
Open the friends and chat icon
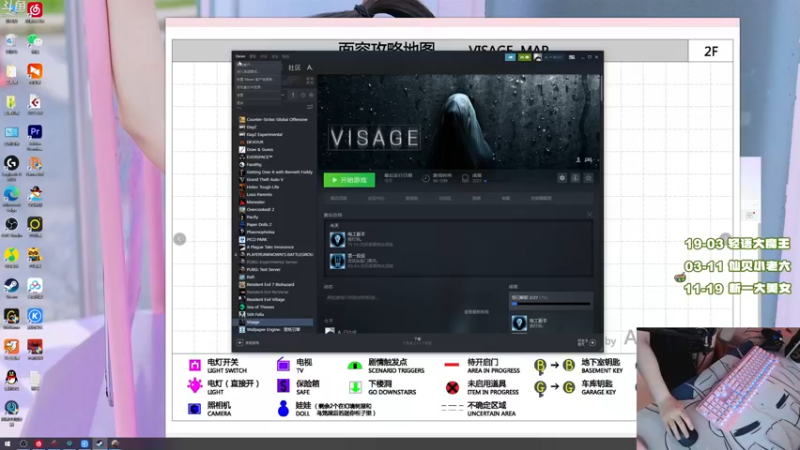coord(592,343)
